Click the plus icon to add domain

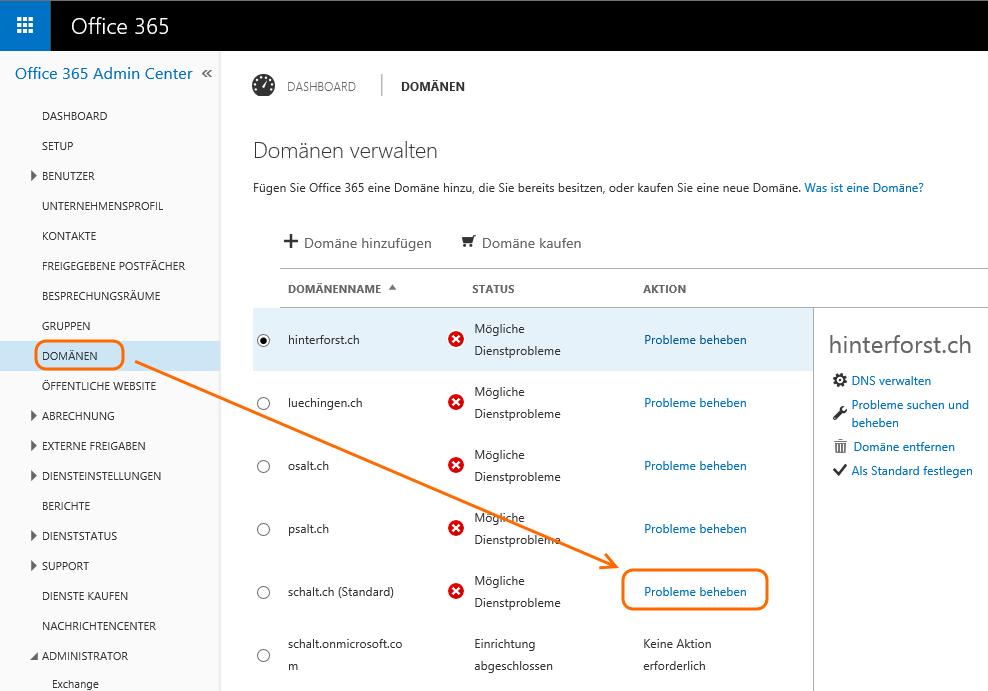point(291,242)
